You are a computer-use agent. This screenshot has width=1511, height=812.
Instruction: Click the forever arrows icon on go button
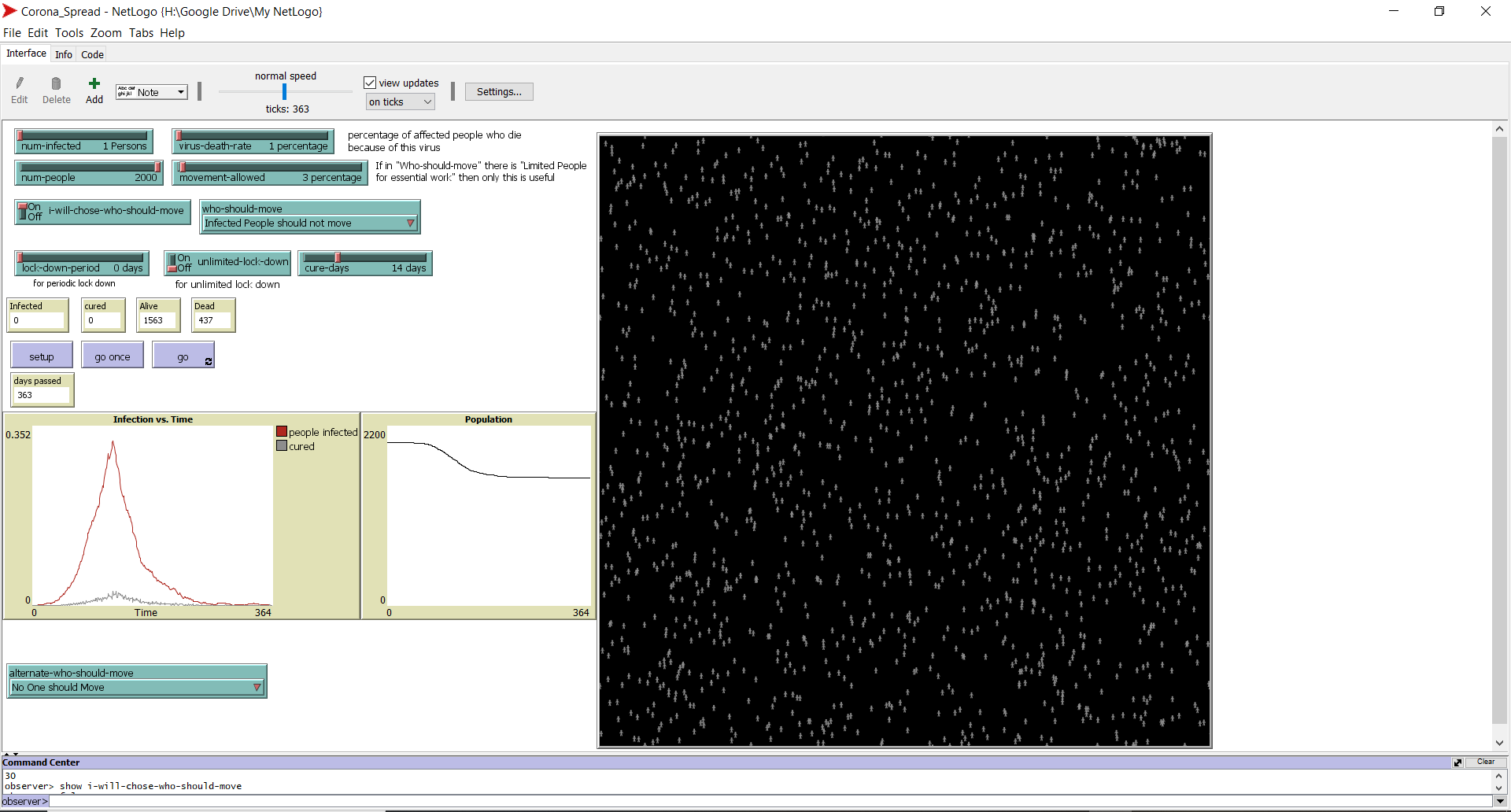click(x=208, y=362)
